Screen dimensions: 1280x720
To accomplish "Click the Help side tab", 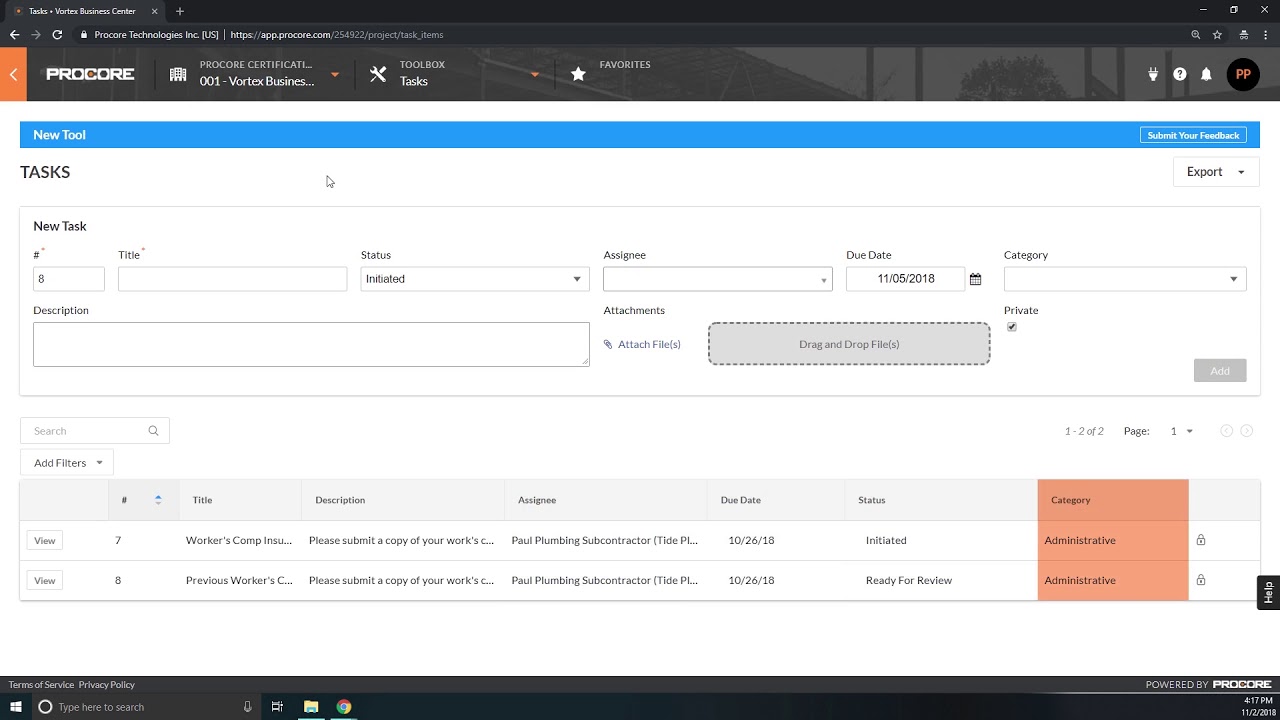I will (x=1268, y=592).
